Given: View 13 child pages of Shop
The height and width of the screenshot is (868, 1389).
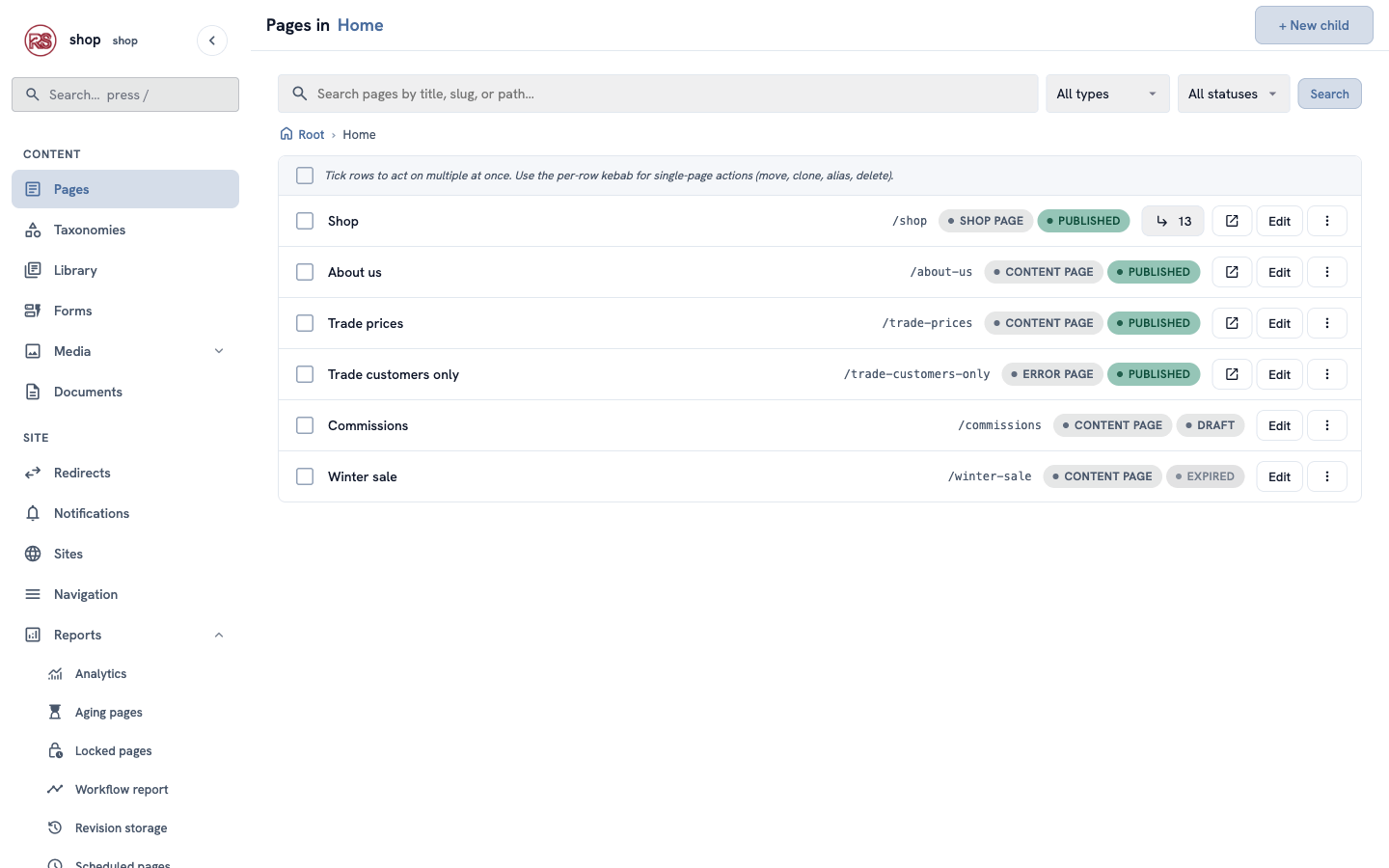Looking at the screenshot, I should (x=1173, y=221).
